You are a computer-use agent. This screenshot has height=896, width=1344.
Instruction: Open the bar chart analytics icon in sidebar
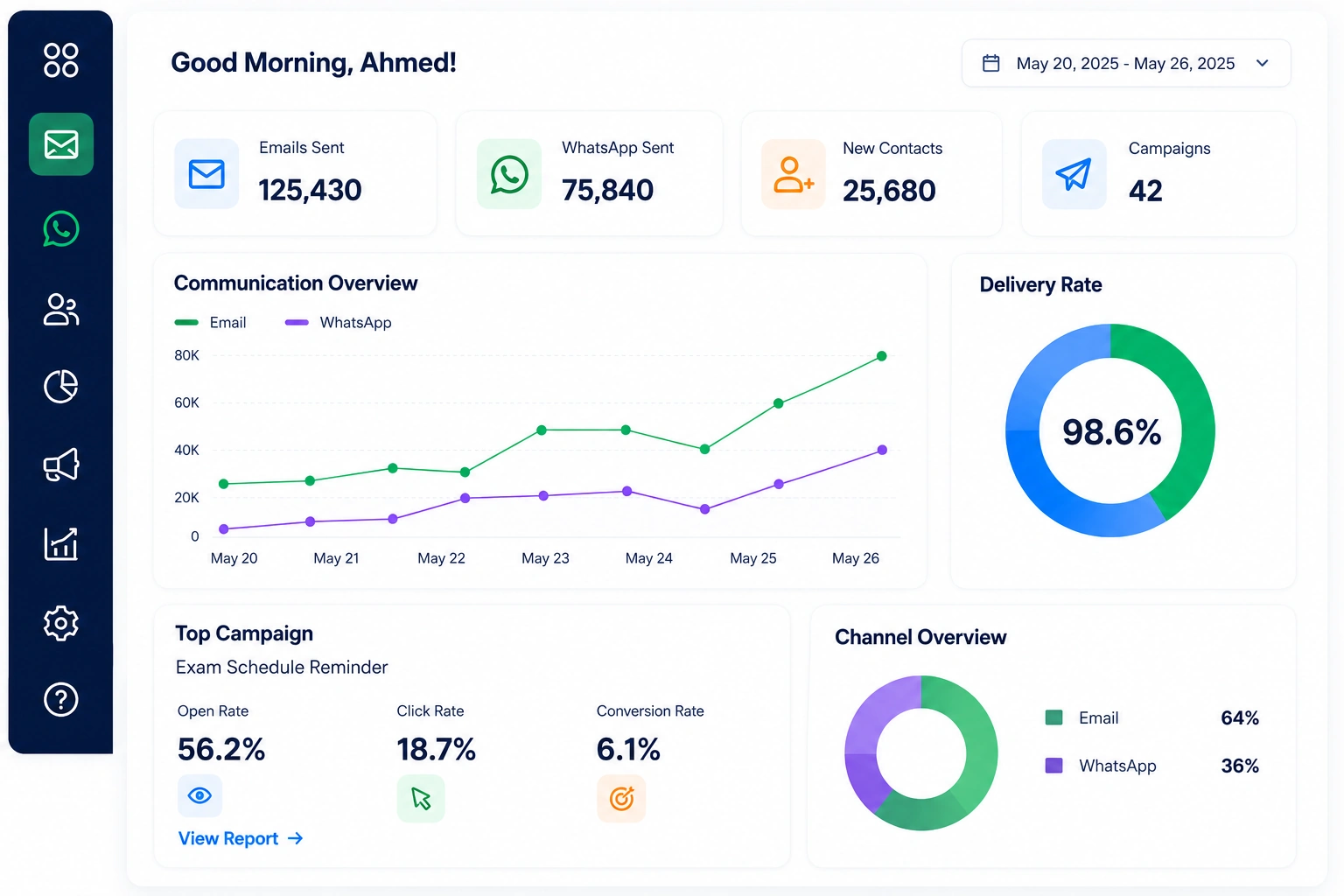coord(61,543)
